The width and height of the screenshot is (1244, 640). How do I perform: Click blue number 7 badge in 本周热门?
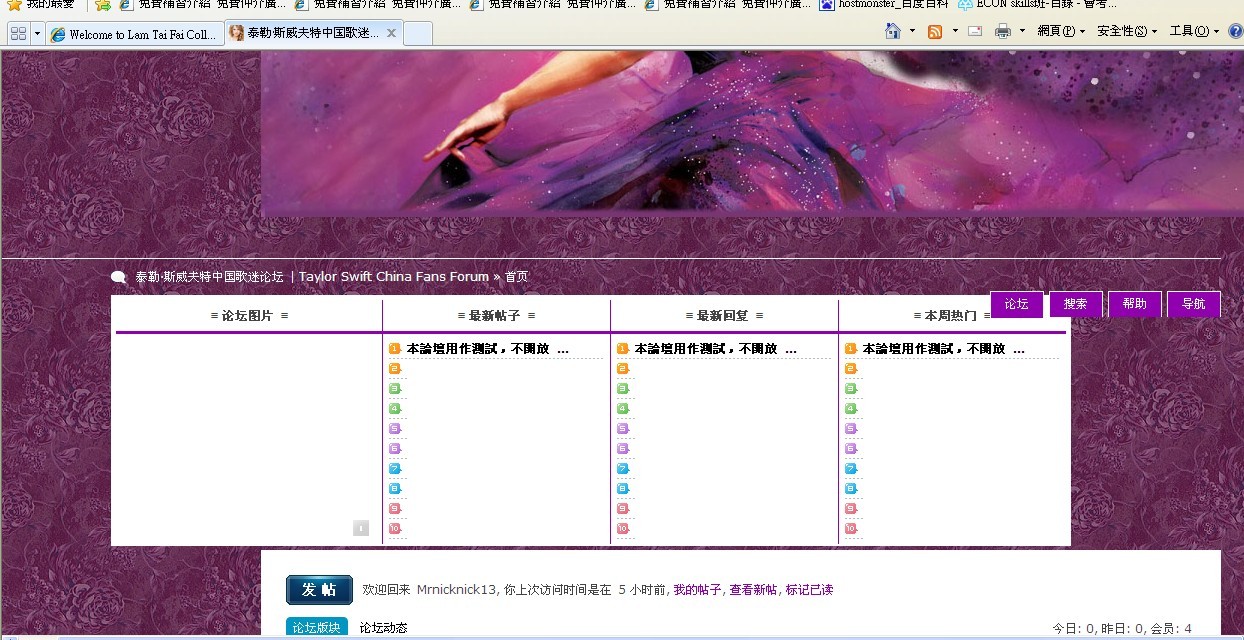pos(851,469)
